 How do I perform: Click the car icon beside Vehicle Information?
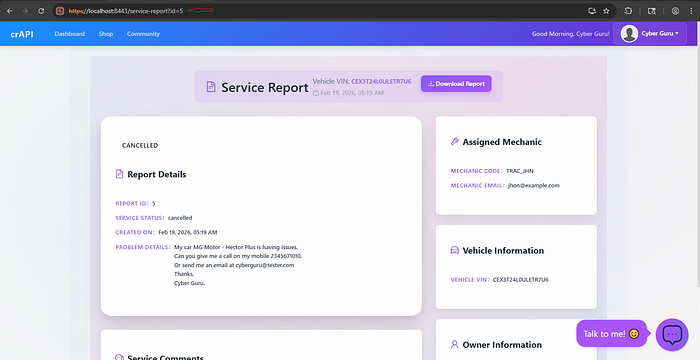point(454,250)
